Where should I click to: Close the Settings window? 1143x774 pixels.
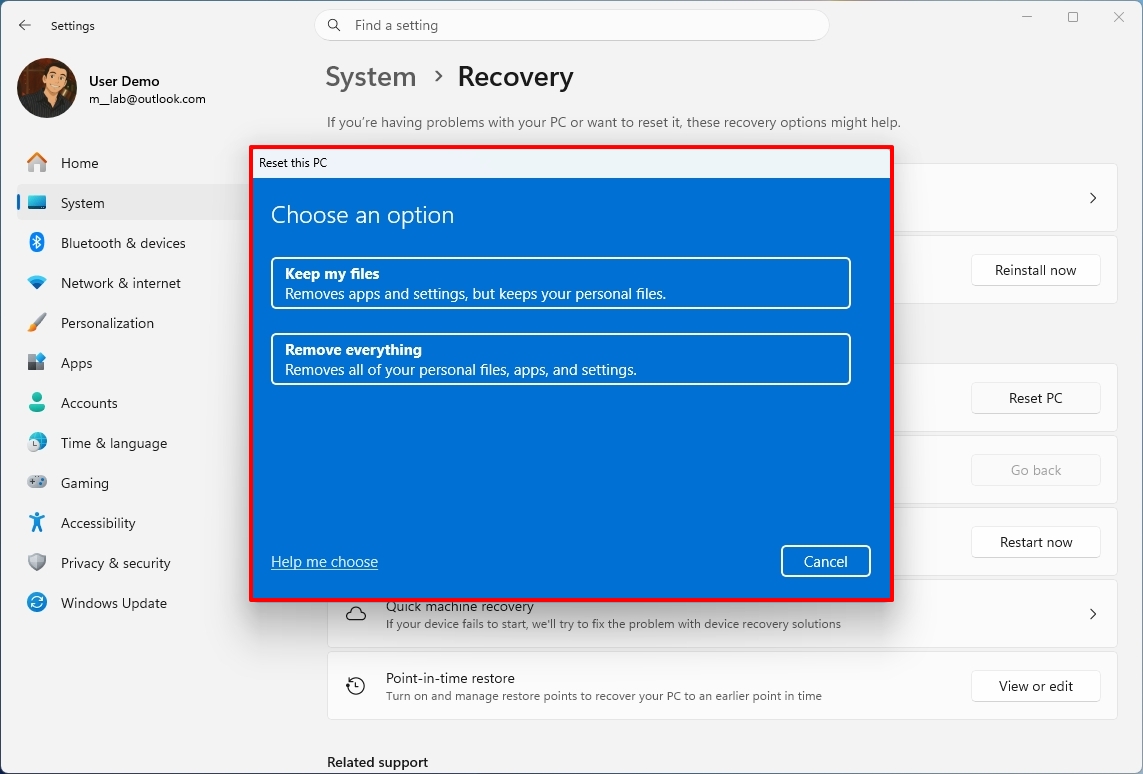1119,17
